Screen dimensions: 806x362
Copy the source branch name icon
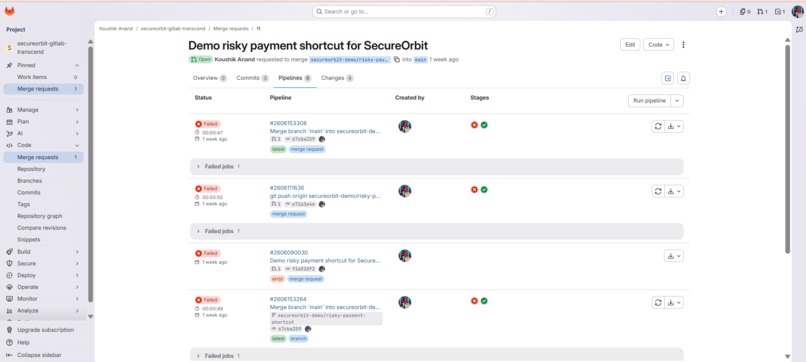[x=397, y=60]
